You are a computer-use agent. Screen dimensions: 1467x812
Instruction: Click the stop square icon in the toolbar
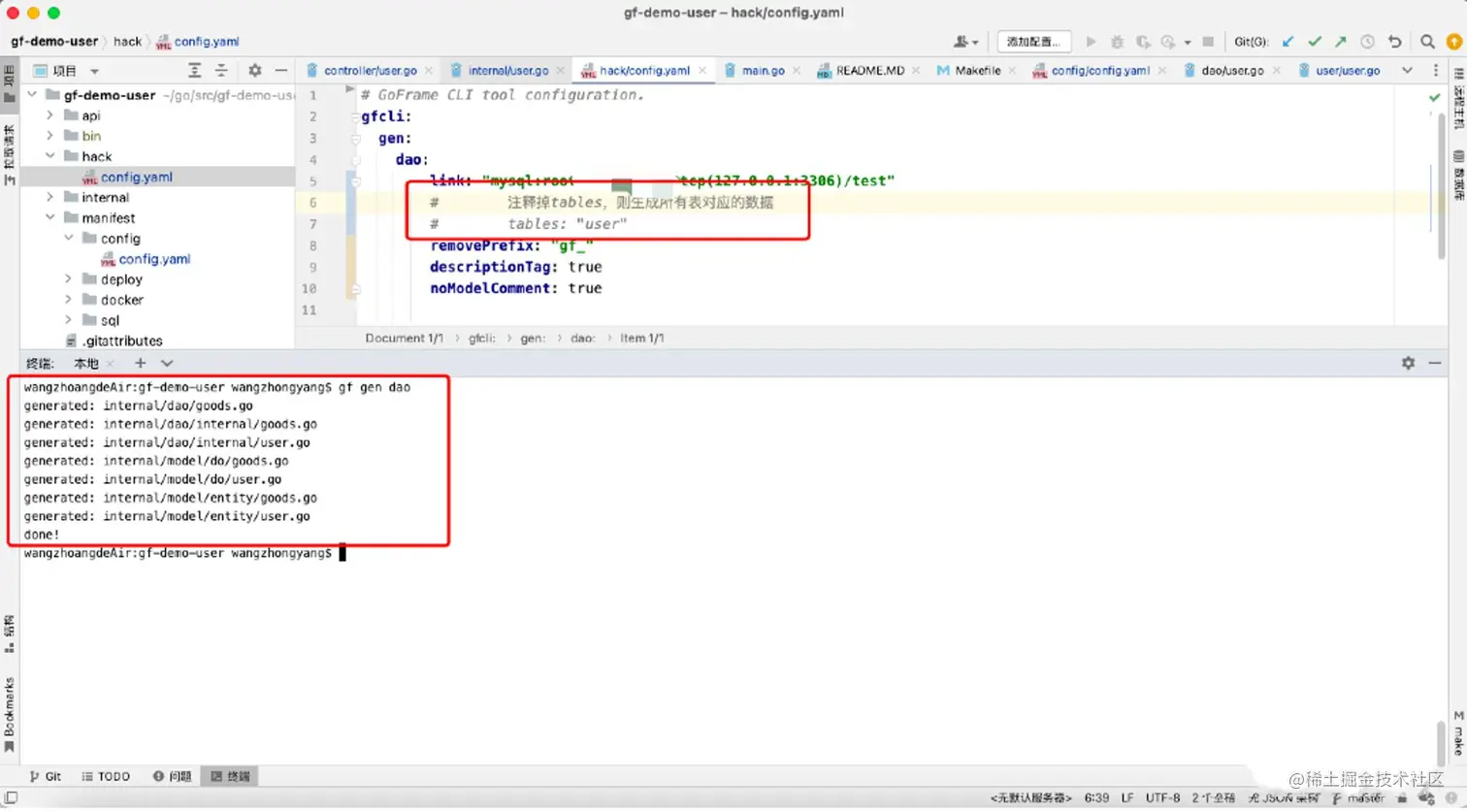point(1208,42)
